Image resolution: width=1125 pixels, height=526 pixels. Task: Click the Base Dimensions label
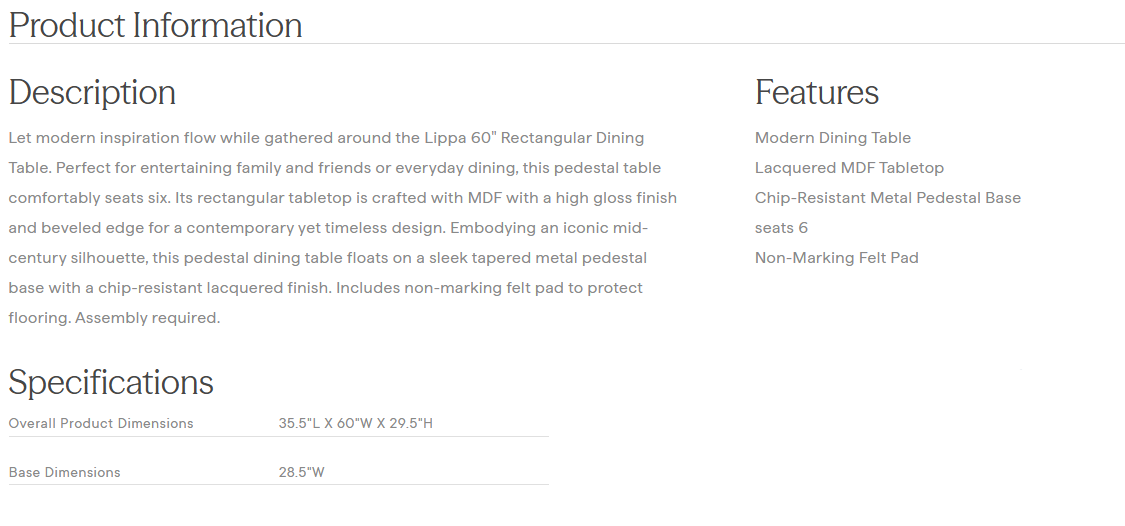click(64, 472)
